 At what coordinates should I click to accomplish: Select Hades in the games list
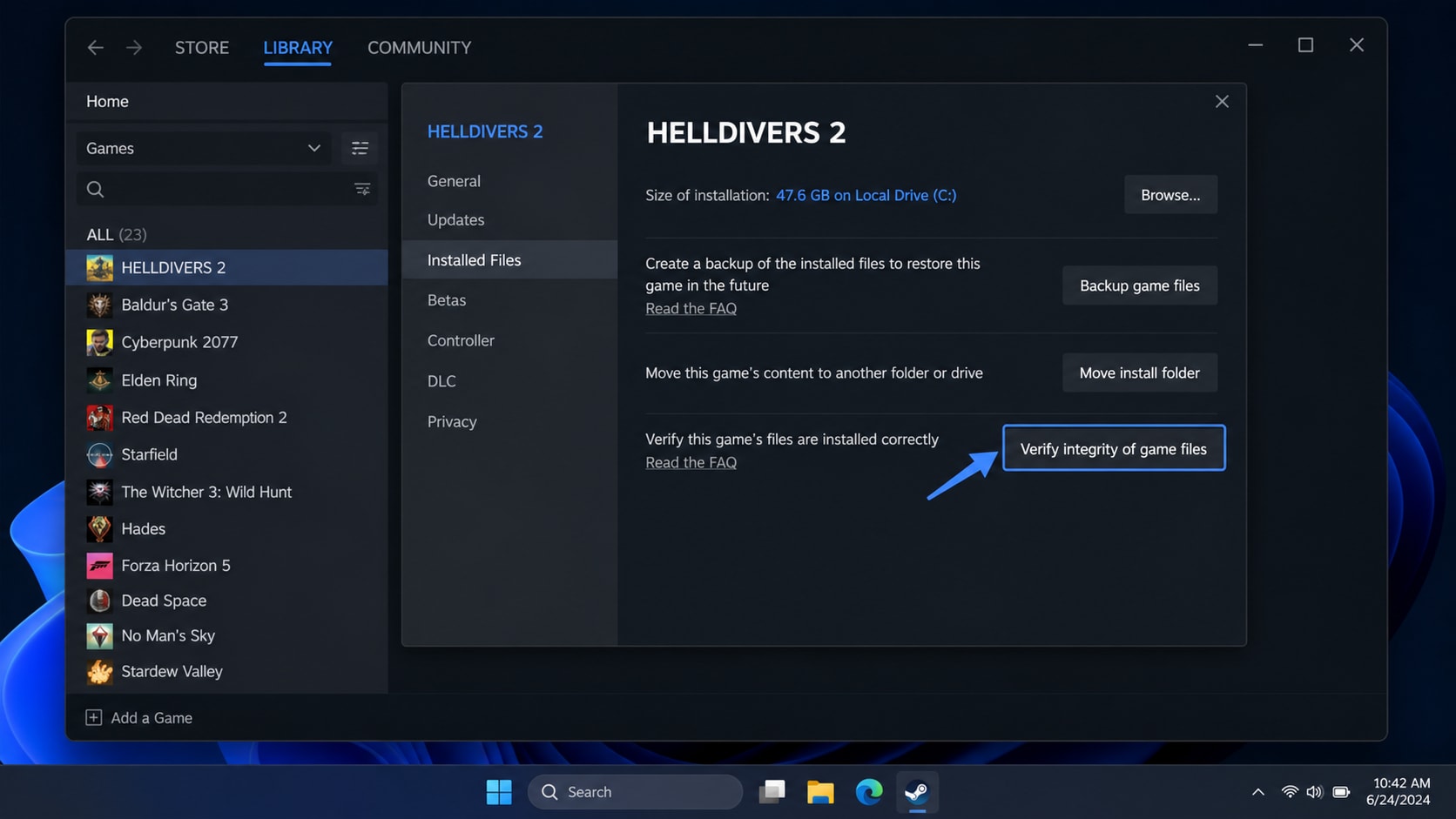pos(226,528)
